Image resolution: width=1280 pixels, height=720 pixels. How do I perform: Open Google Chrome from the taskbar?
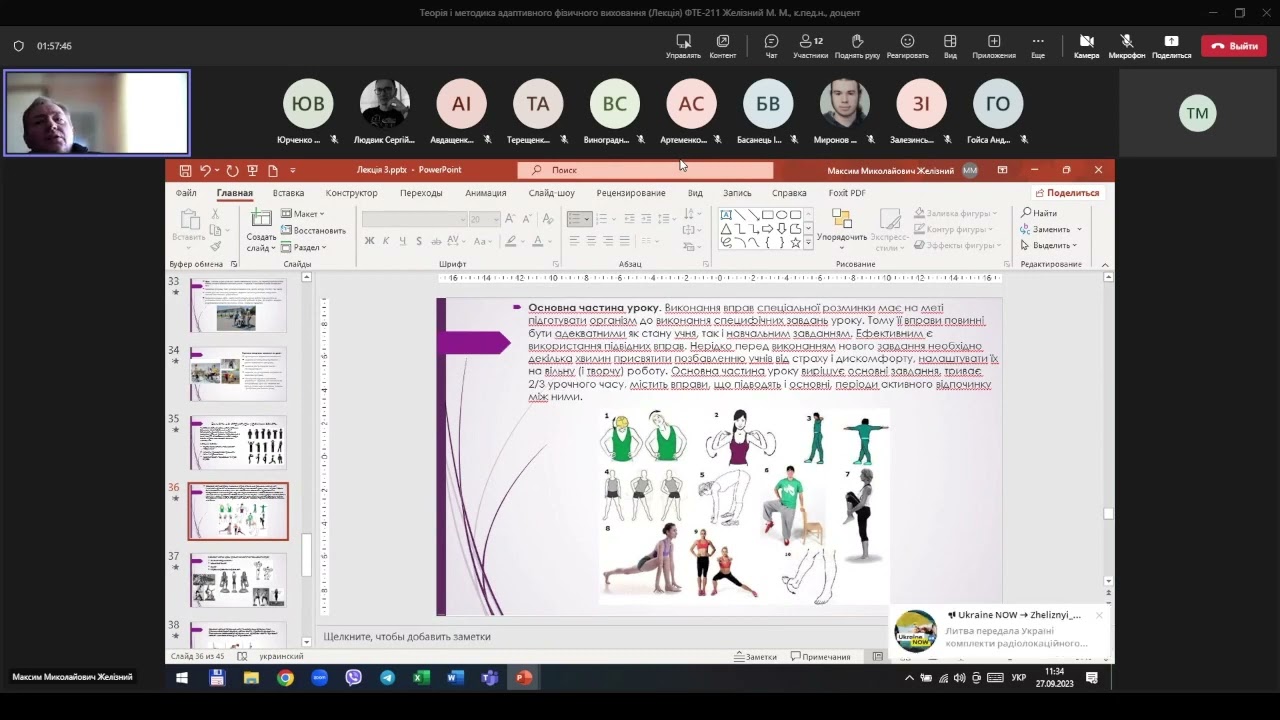[x=285, y=678]
